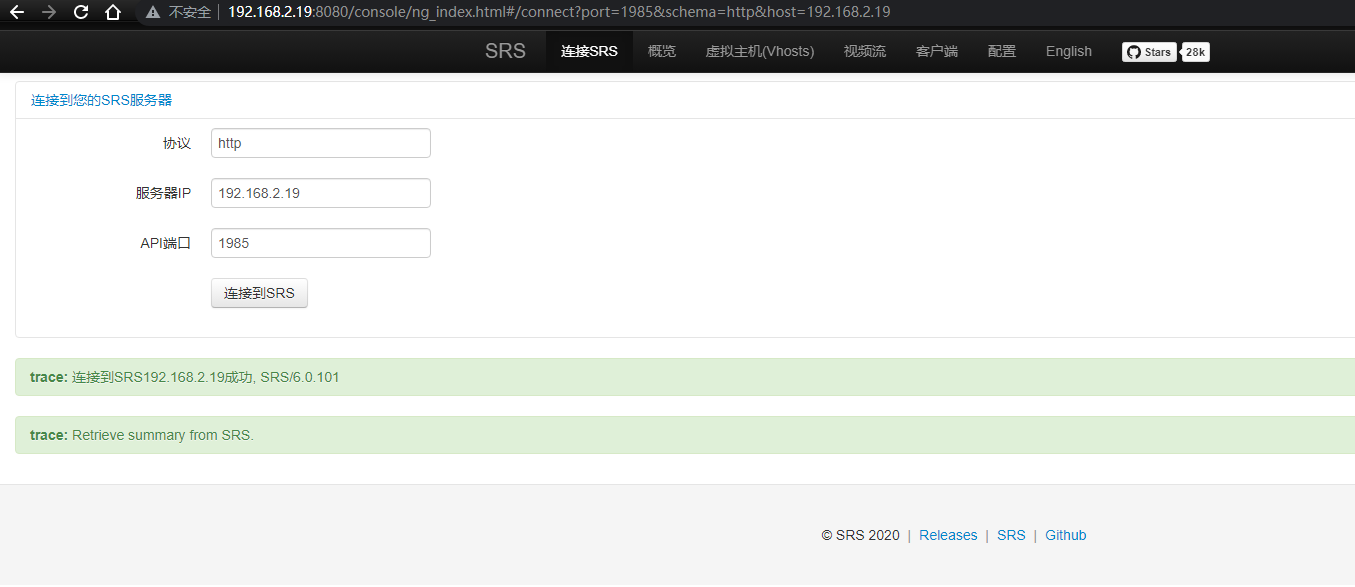Open the browser home page icon

[113, 12]
